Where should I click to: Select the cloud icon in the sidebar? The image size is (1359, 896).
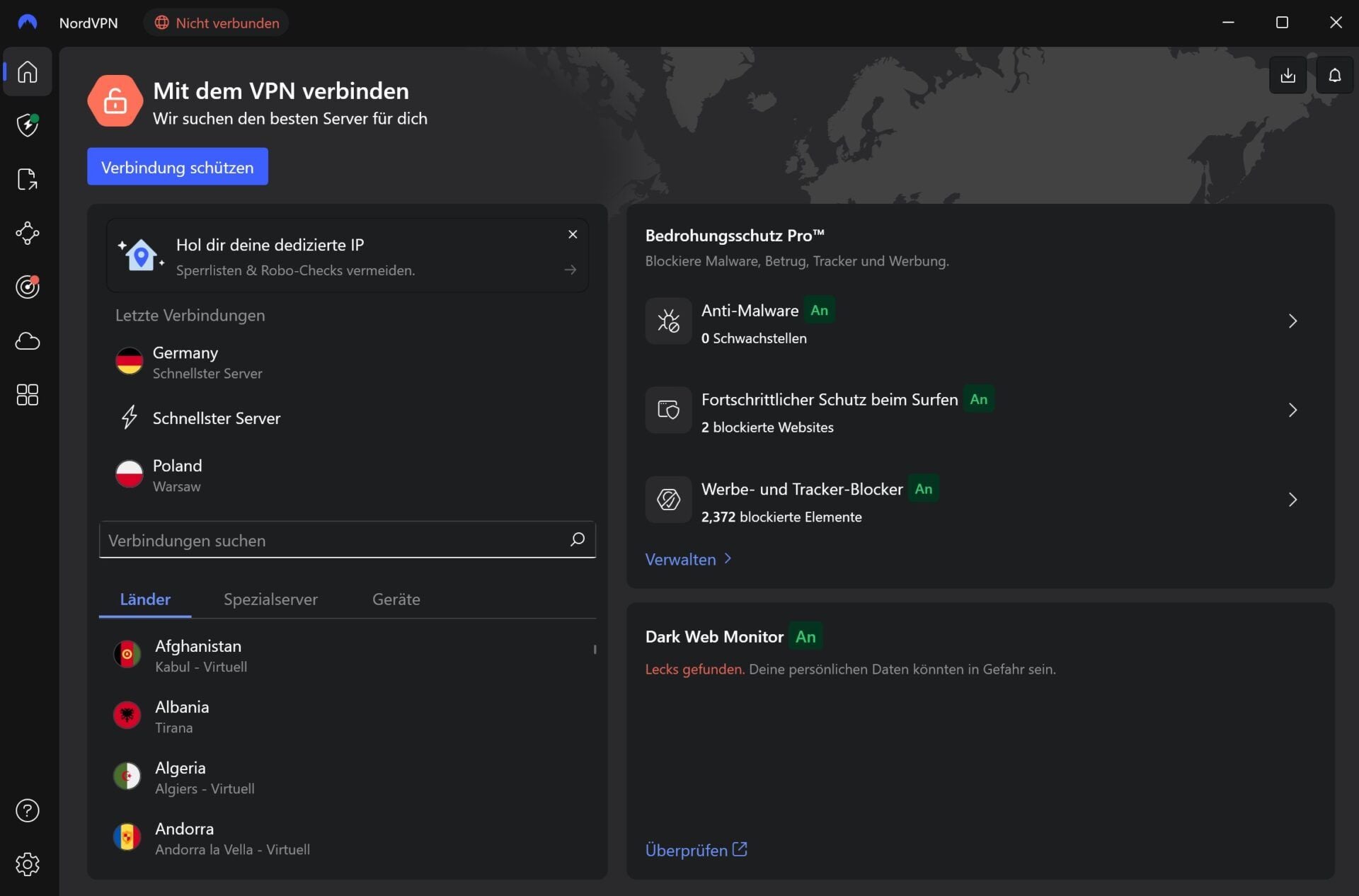[27, 341]
